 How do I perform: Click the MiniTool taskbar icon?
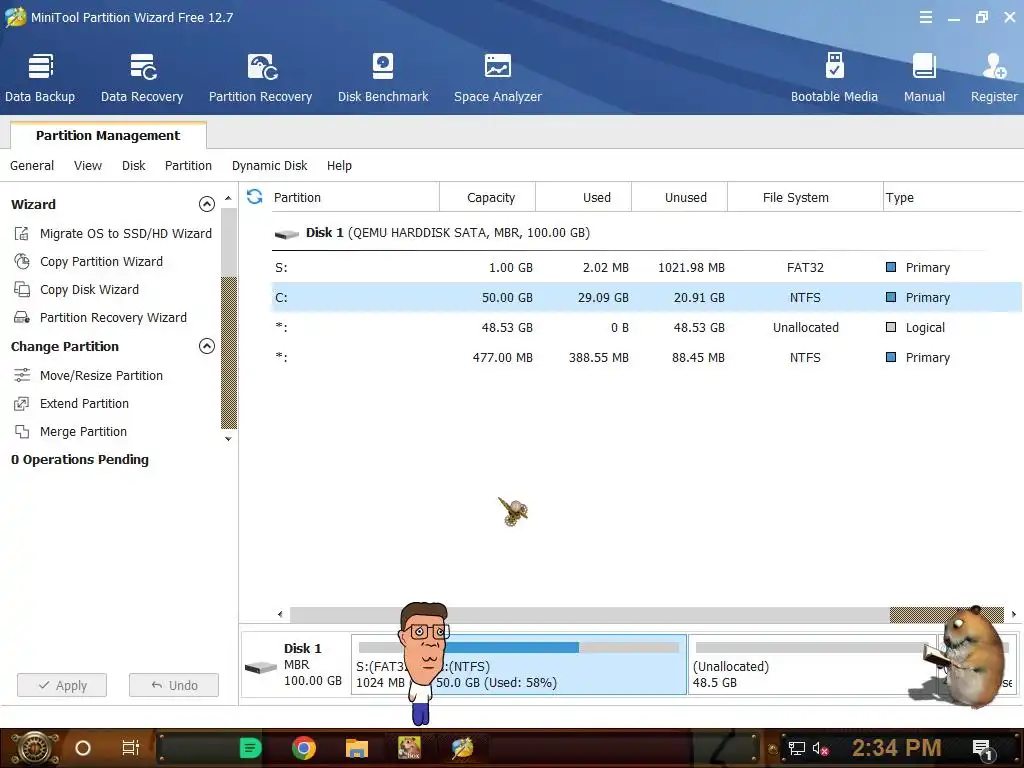(x=462, y=748)
